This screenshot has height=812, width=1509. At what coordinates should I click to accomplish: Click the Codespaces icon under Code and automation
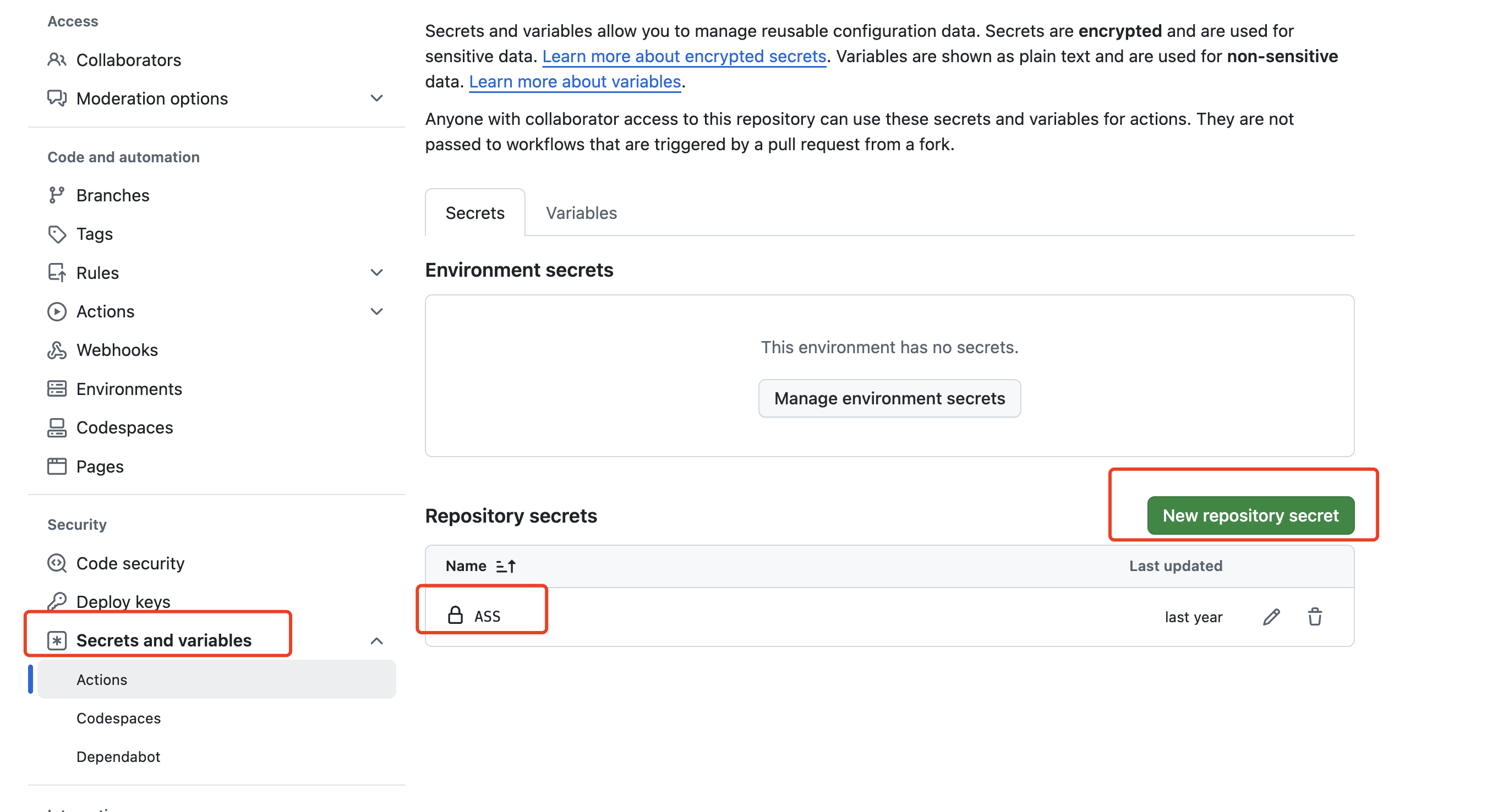point(57,427)
